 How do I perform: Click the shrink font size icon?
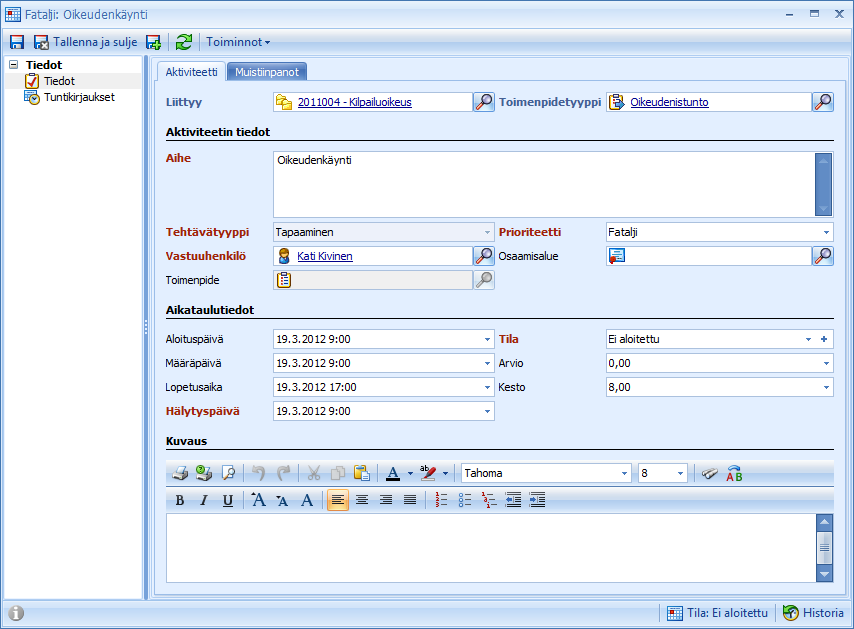(282, 500)
